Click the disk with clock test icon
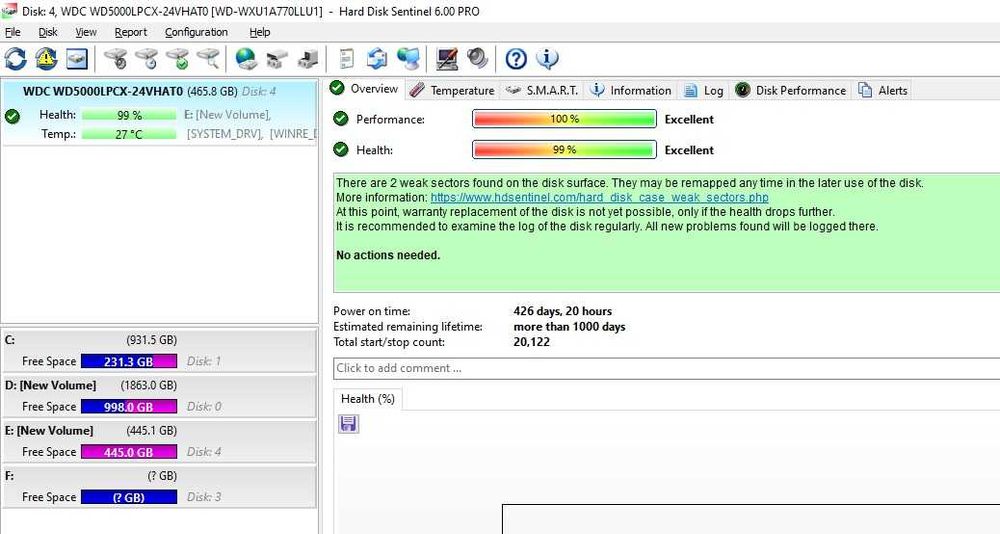This screenshot has width=1000, height=534. [x=146, y=59]
